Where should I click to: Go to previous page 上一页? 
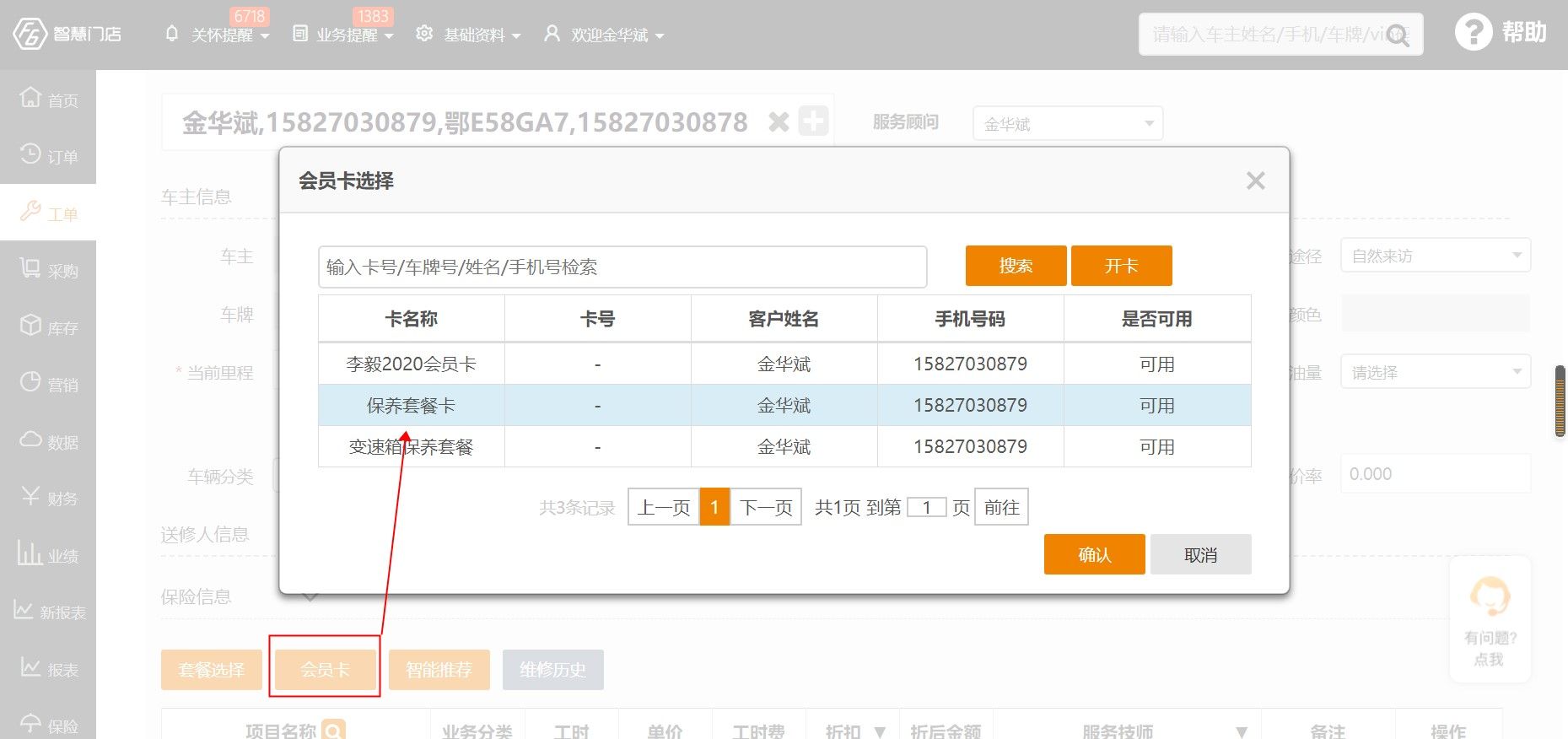[664, 507]
